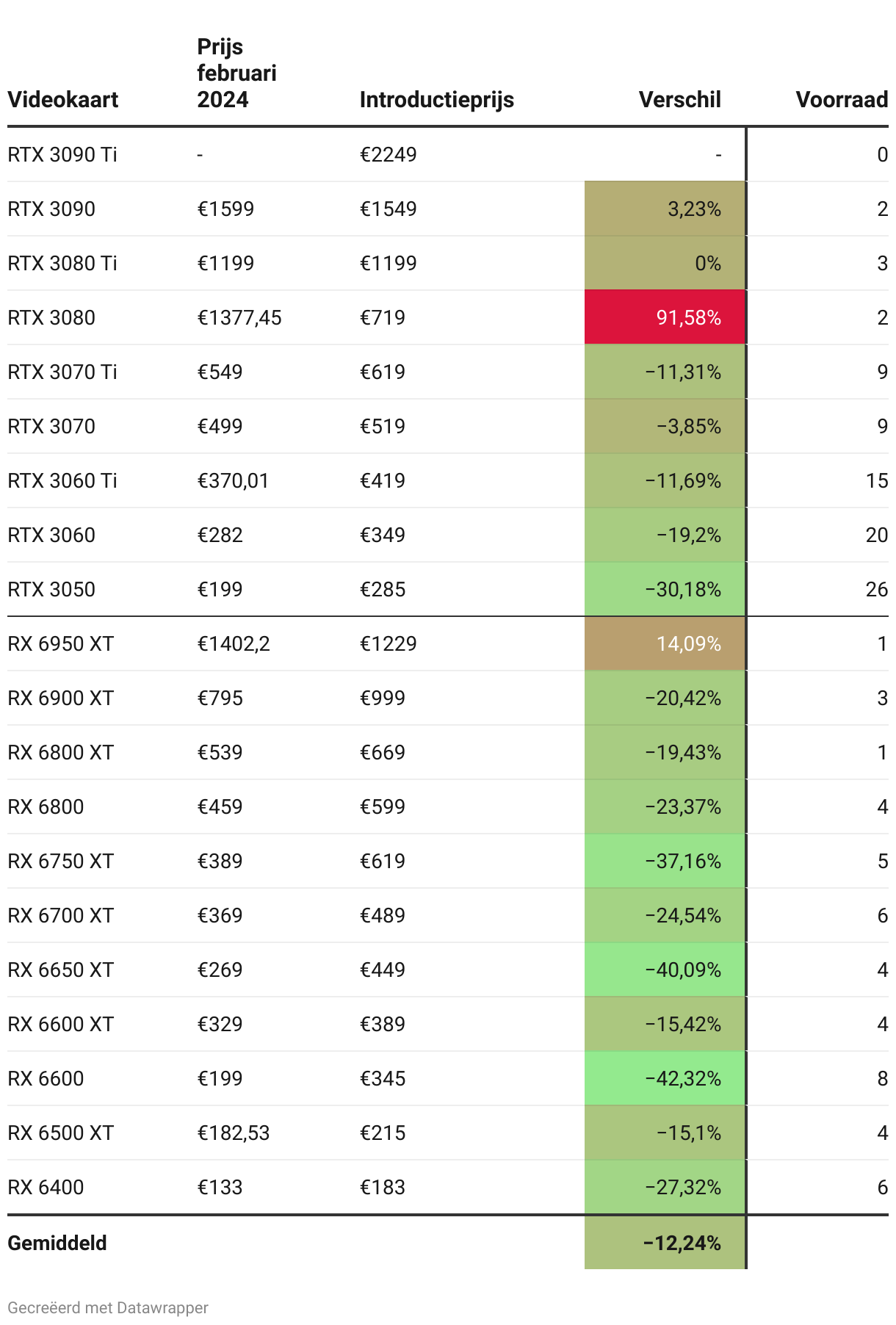Click the stock value 26 for RTX 3050
The width and height of the screenshot is (896, 1325).
[876, 589]
